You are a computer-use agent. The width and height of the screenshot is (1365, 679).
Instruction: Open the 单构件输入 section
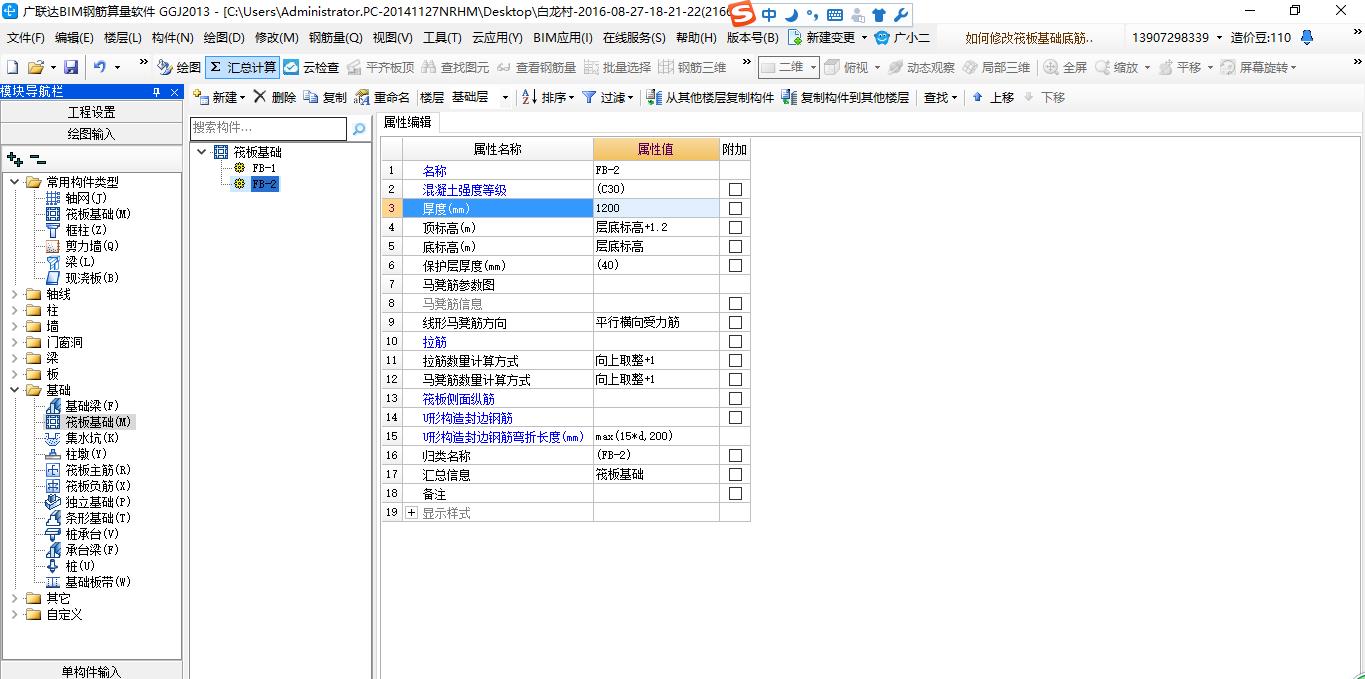(91, 671)
